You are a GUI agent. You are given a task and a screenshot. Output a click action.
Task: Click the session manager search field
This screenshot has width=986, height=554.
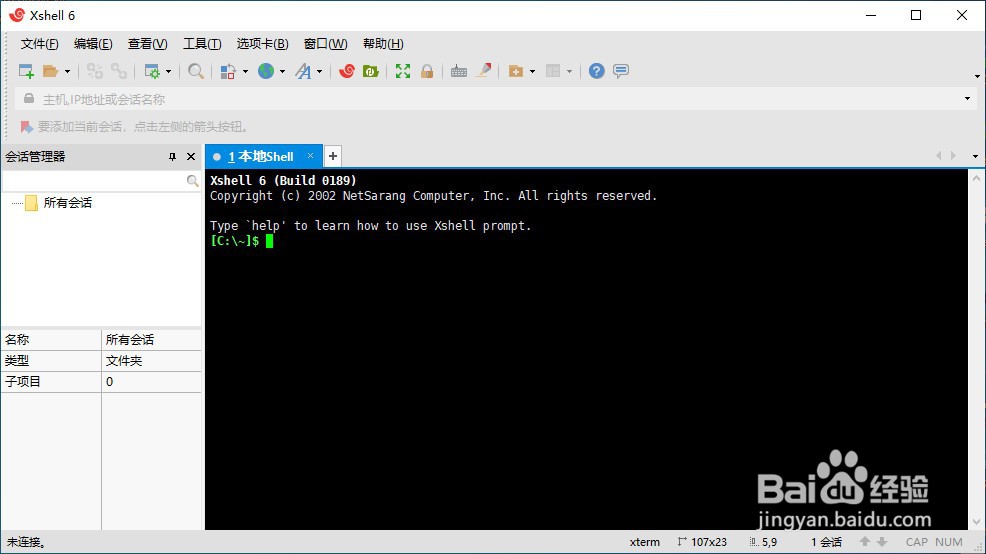(x=94, y=181)
